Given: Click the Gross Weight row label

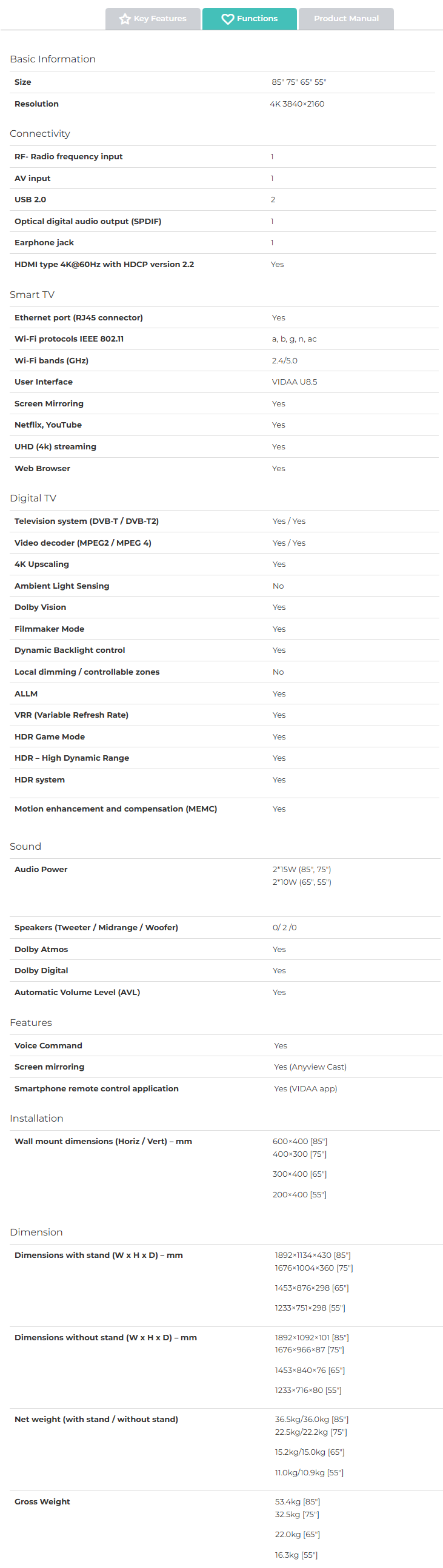Looking at the screenshot, I should (x=42, y=1501).
